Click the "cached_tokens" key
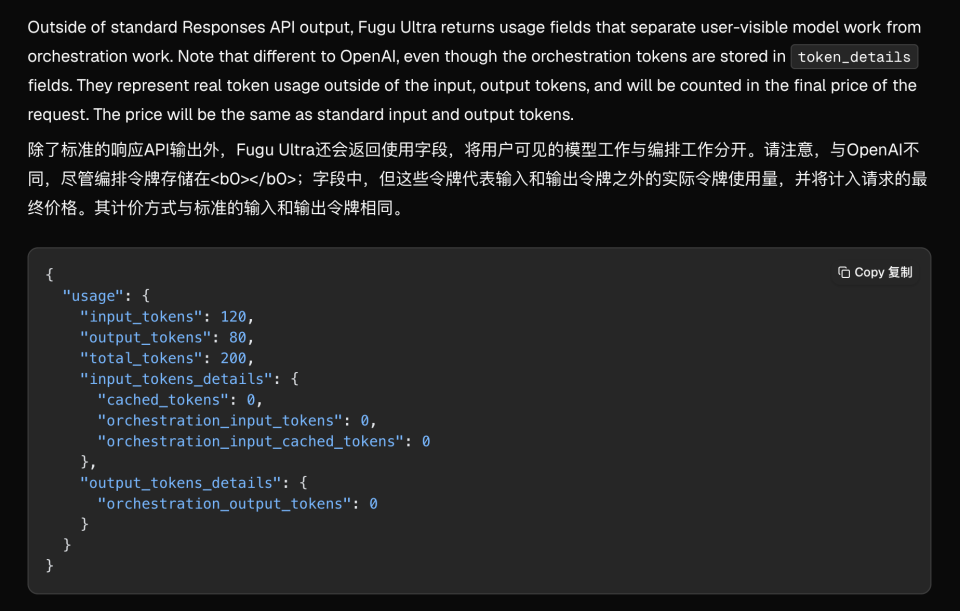Viewport: 960px width, 611px height. [x=163, y=400]
